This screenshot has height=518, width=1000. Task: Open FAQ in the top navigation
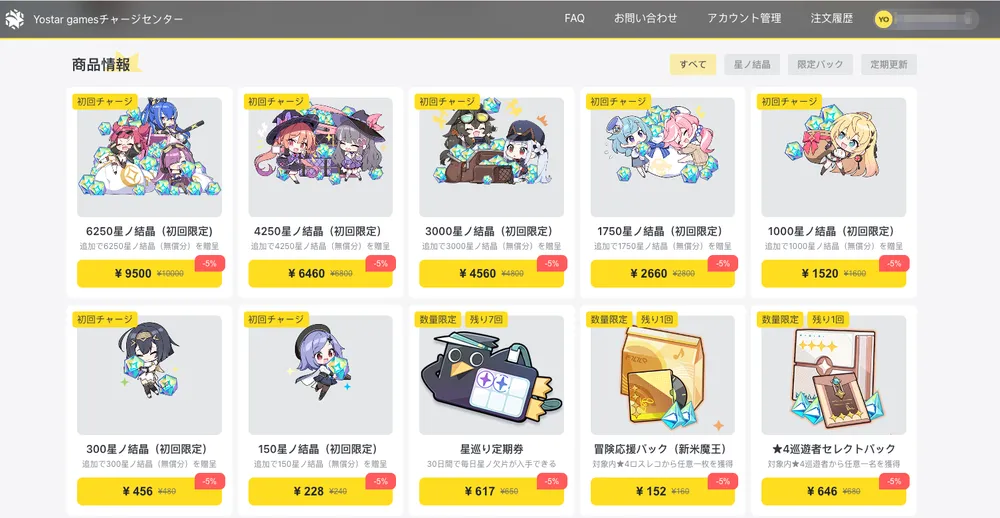click(574, 18)
